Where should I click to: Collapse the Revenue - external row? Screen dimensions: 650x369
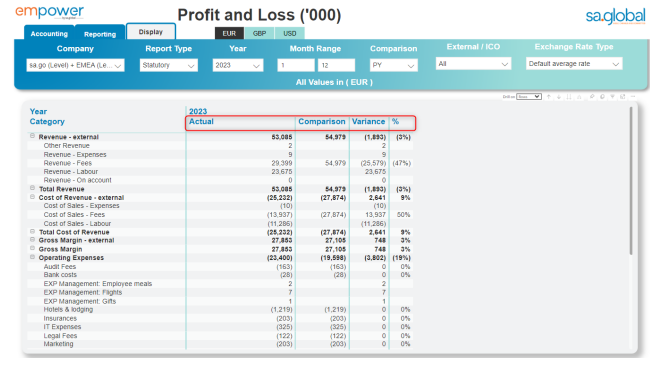(x=32, y=136)
